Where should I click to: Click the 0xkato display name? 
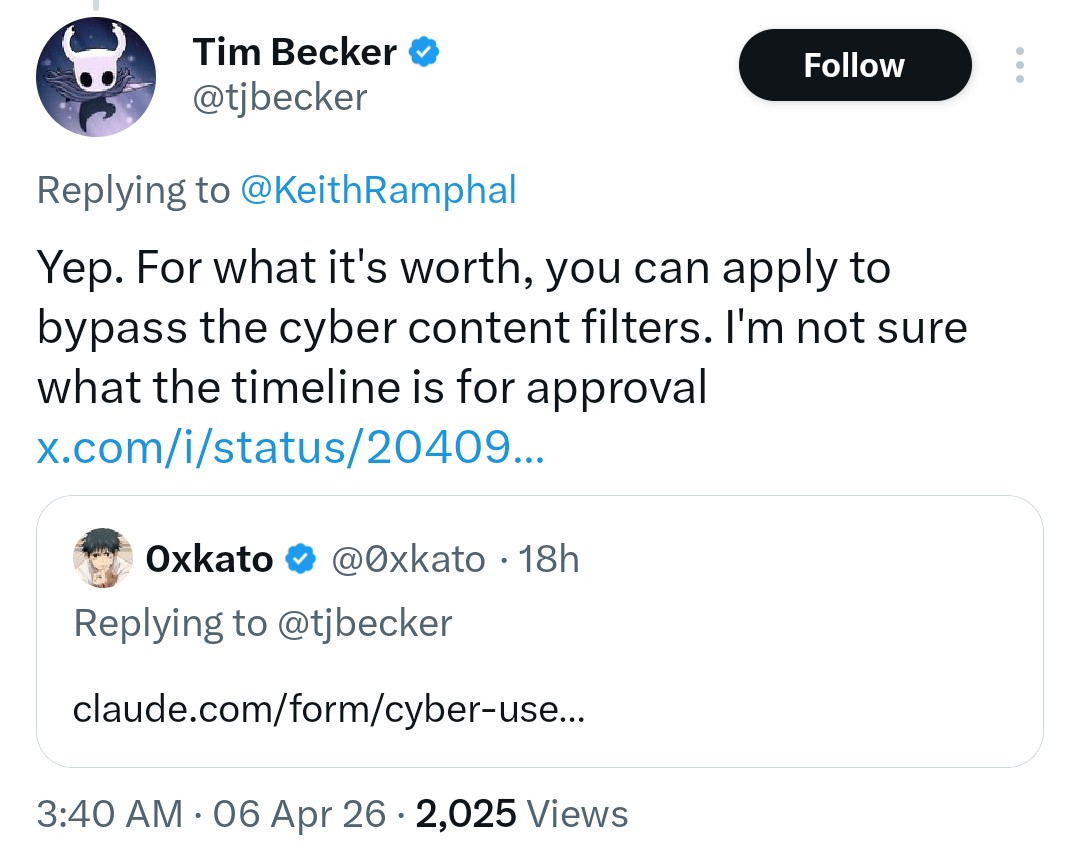pyautogui.click(x=209, y=559)
